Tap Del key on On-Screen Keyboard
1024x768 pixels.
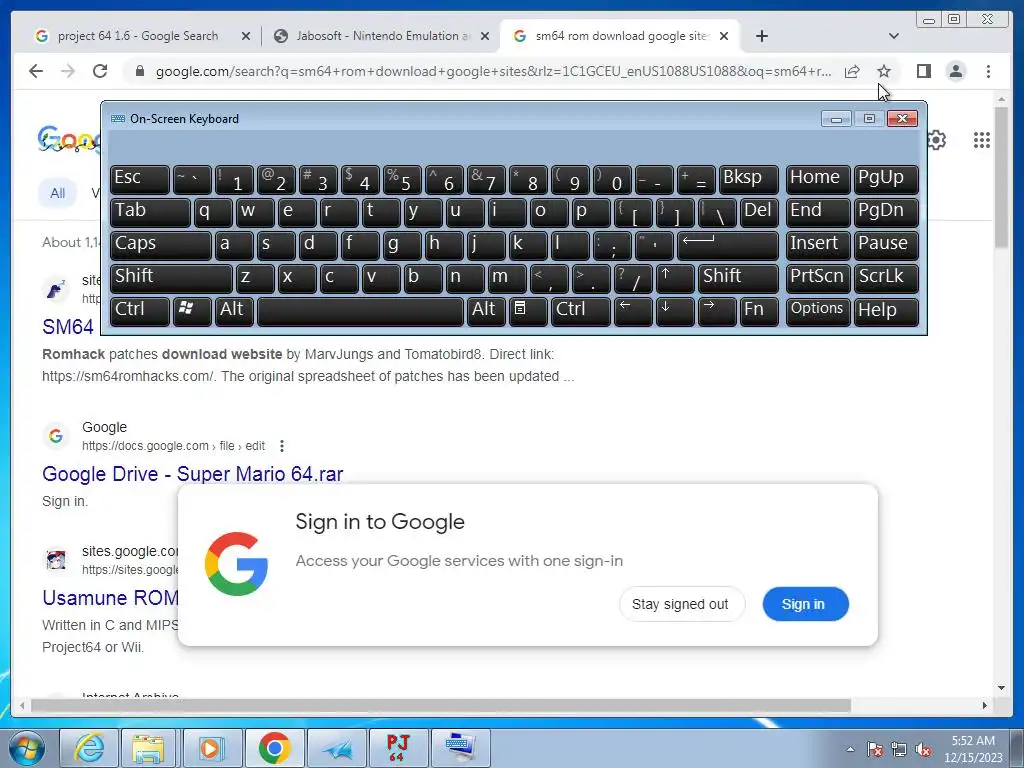pyautogui.click(x=759, y=212)
